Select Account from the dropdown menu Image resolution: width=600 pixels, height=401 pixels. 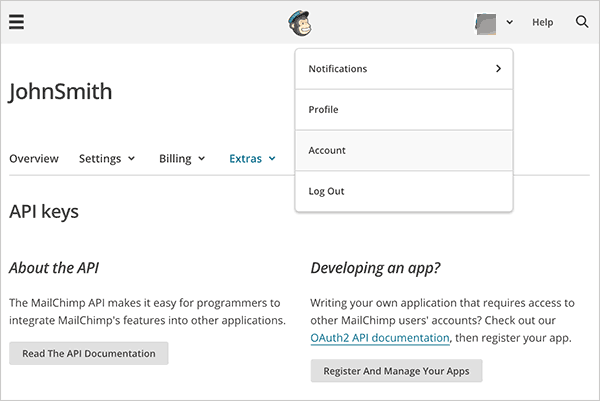(404, 150)
